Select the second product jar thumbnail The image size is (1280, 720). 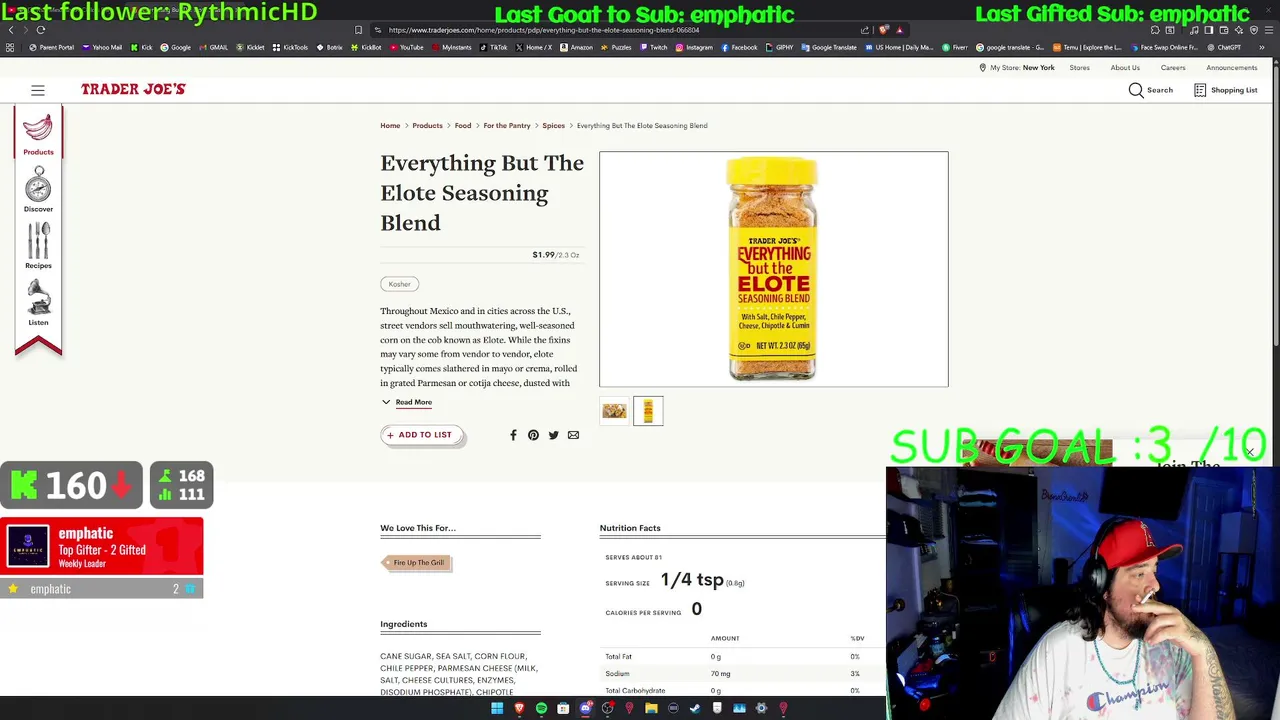coord(648,411)
